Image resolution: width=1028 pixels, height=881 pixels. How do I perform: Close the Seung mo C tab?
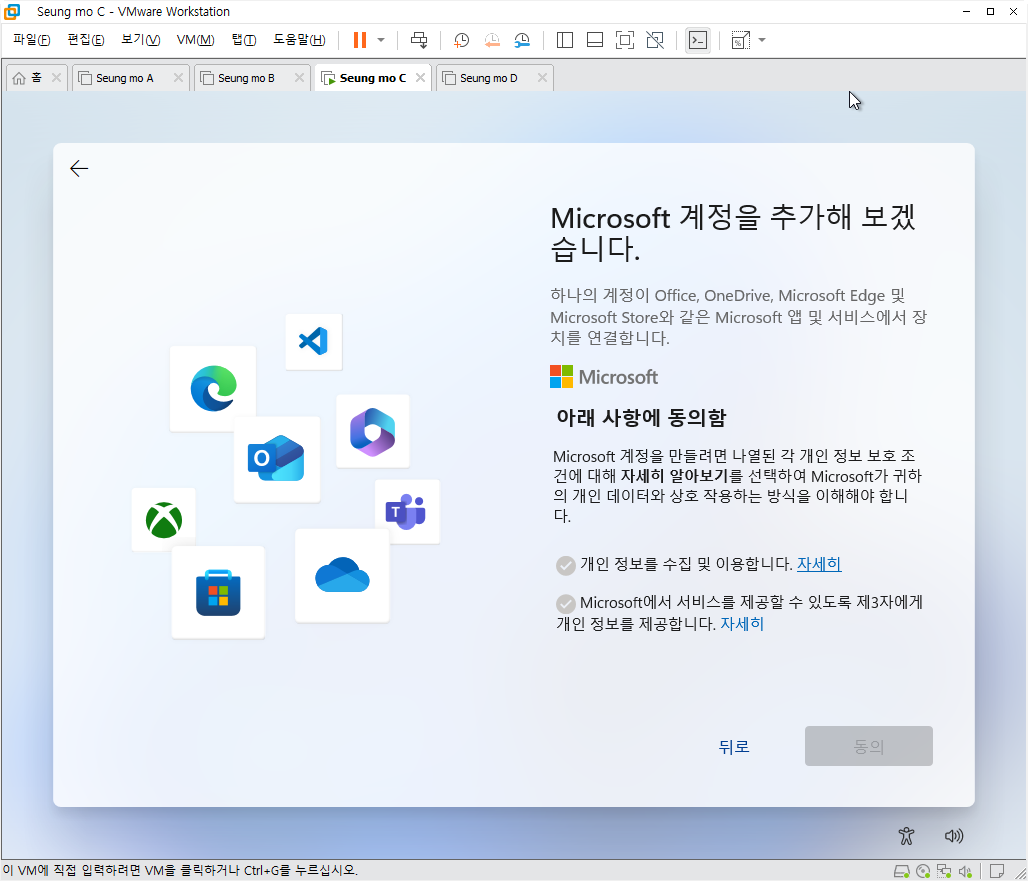(x=420, y=77)
